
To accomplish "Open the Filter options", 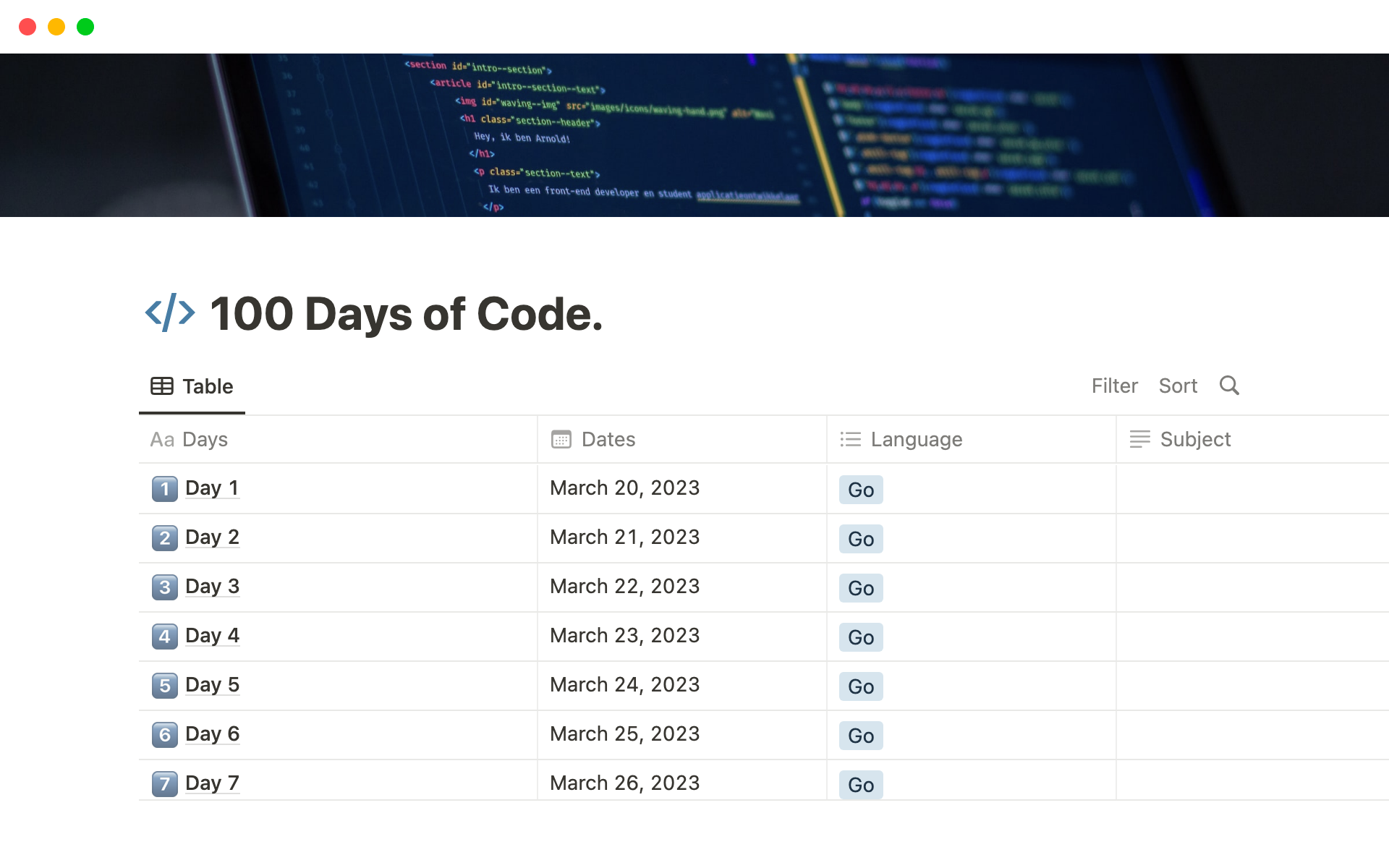I will [1114, 386].
